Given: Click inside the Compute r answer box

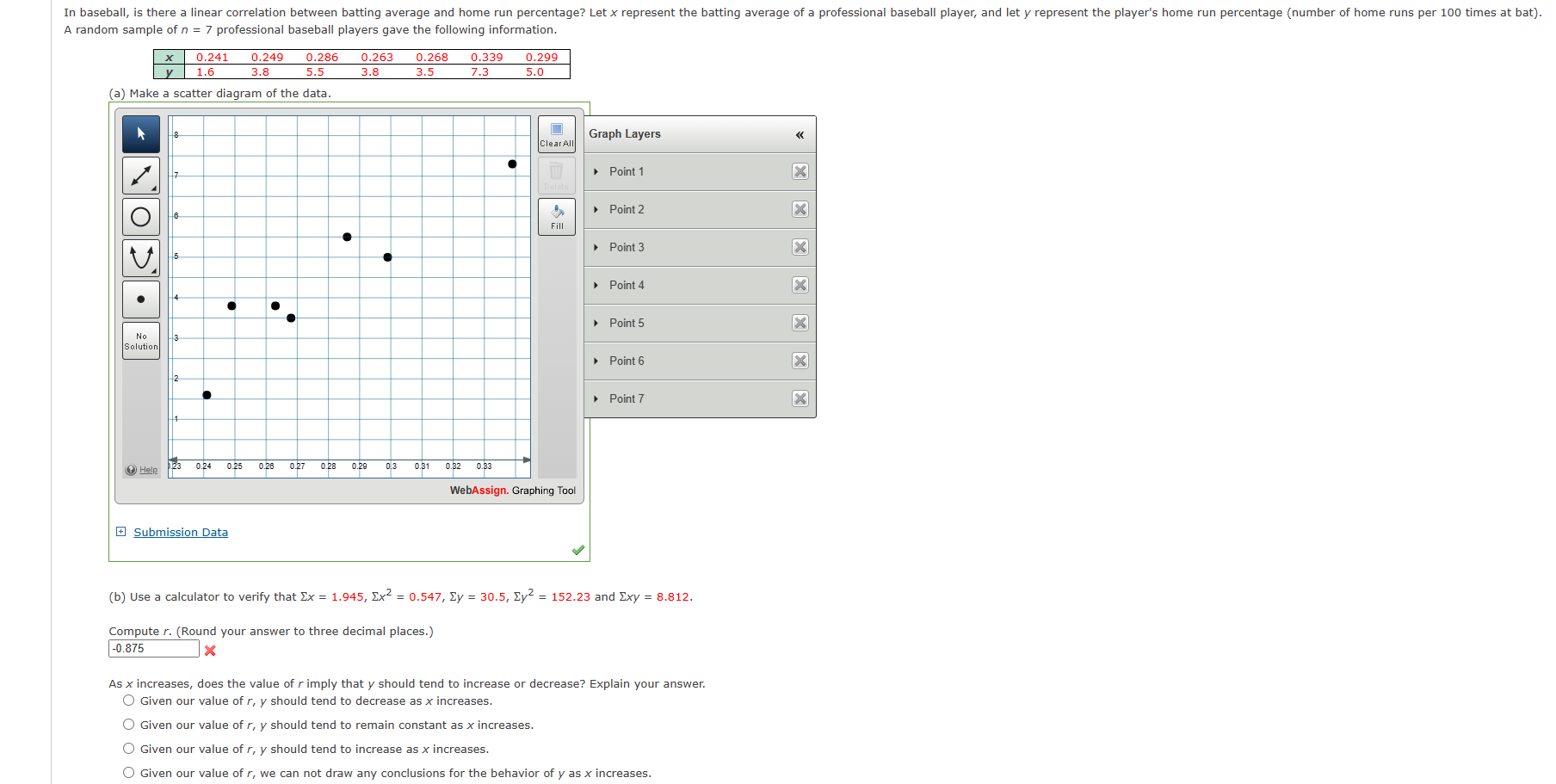Looking at the screenshot, I should click(153, 648).
